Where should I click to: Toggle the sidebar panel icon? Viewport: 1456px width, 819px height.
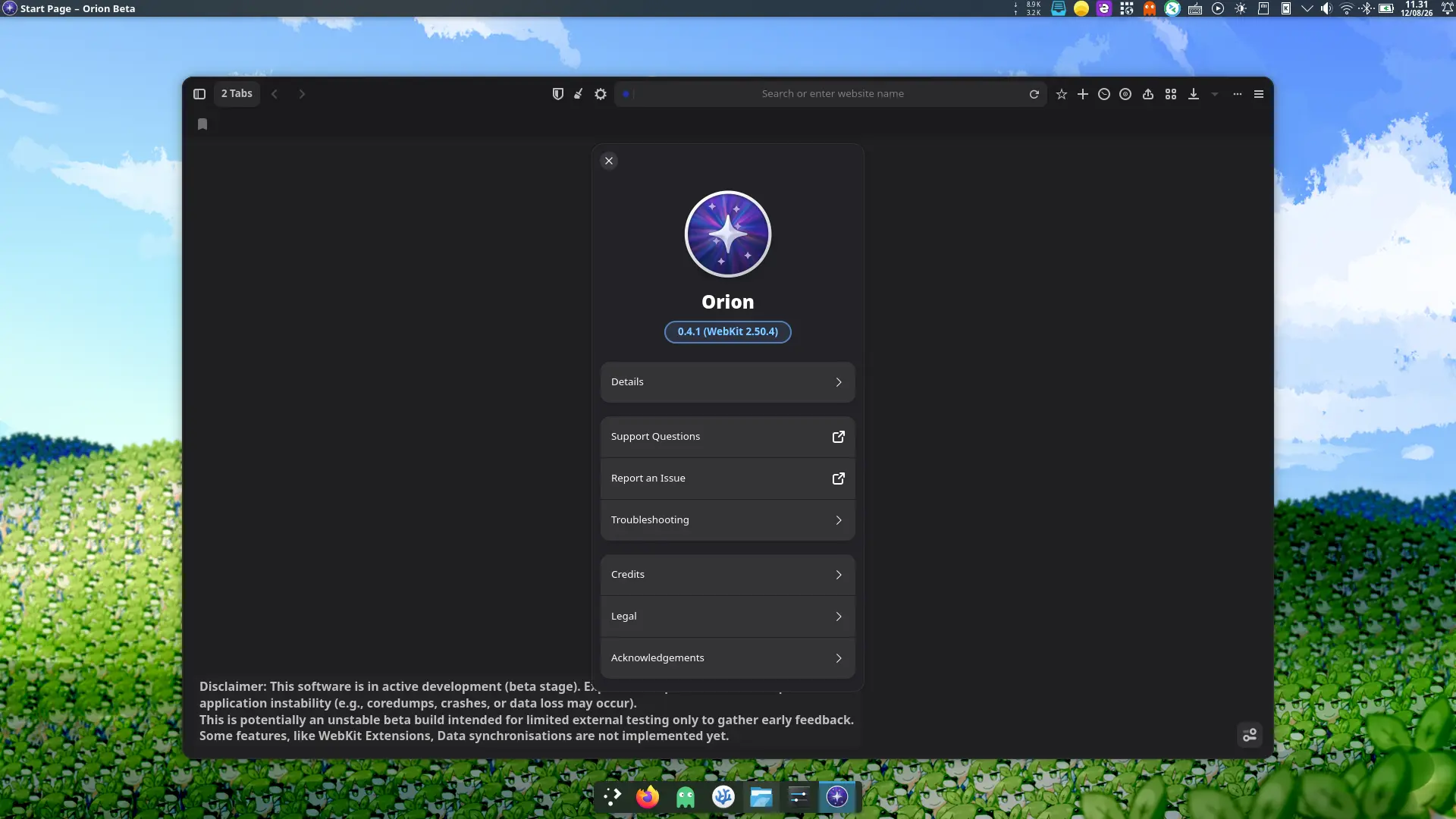(199, 94)
